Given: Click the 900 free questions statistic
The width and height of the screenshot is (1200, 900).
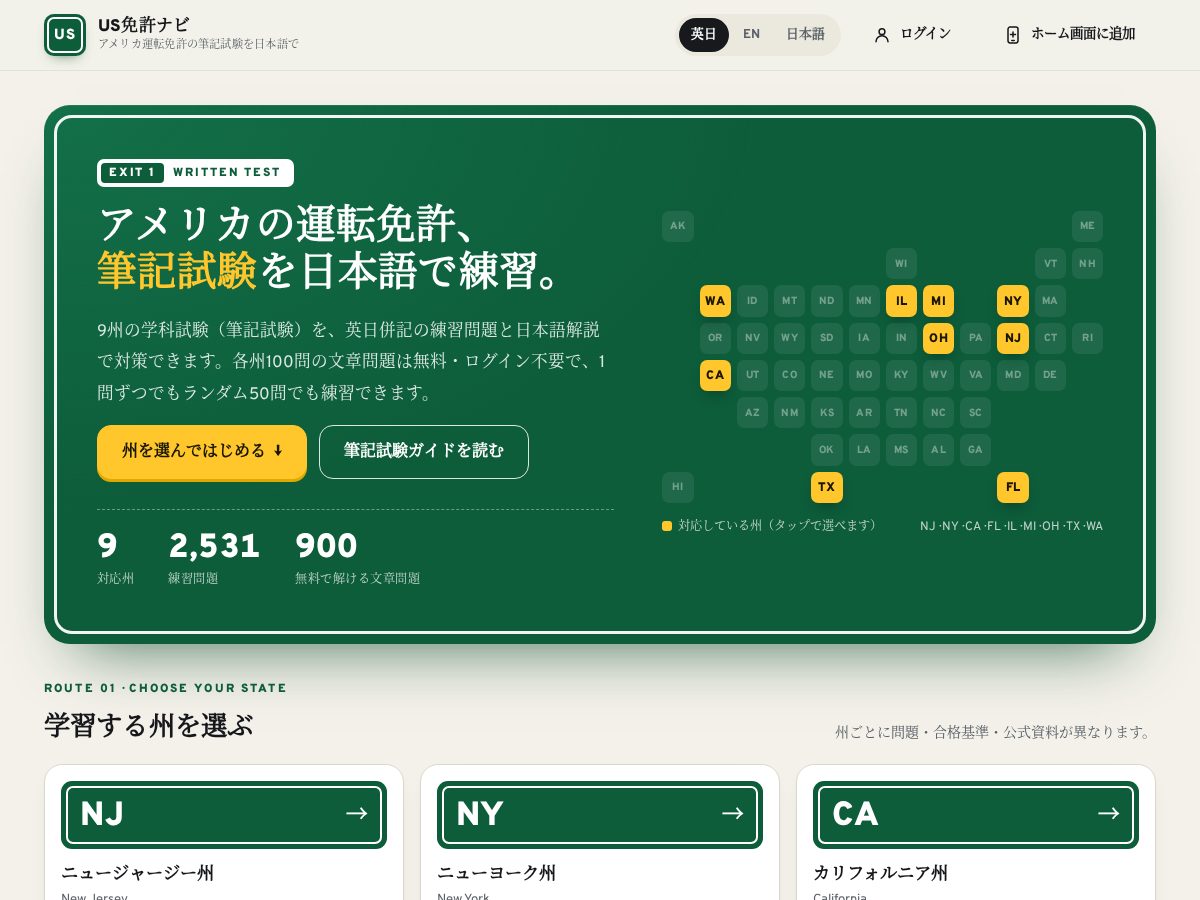Looking at the screenshot, I should [357, 558].
